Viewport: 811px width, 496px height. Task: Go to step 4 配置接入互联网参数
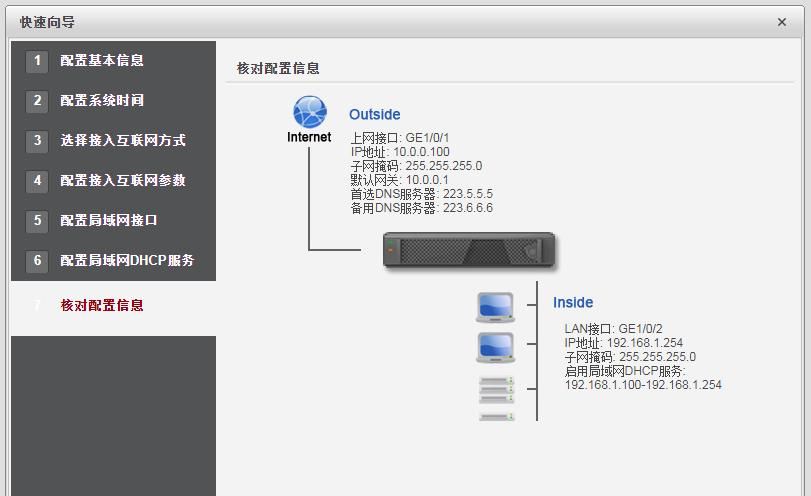pyautogui.click(x=113, y=181)
